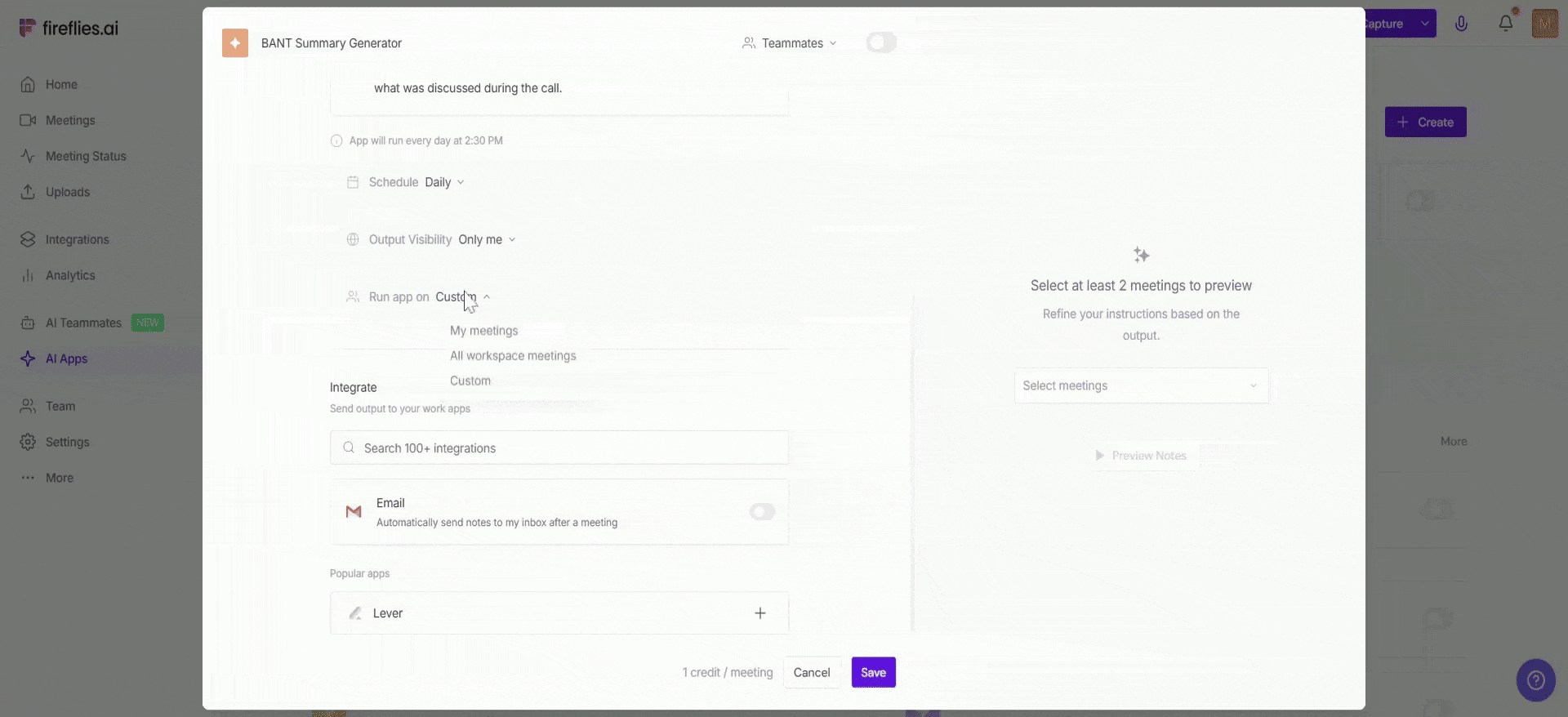1568x717 pixels.
Task: Click the Run app on people icon
Action: (353, 296)
